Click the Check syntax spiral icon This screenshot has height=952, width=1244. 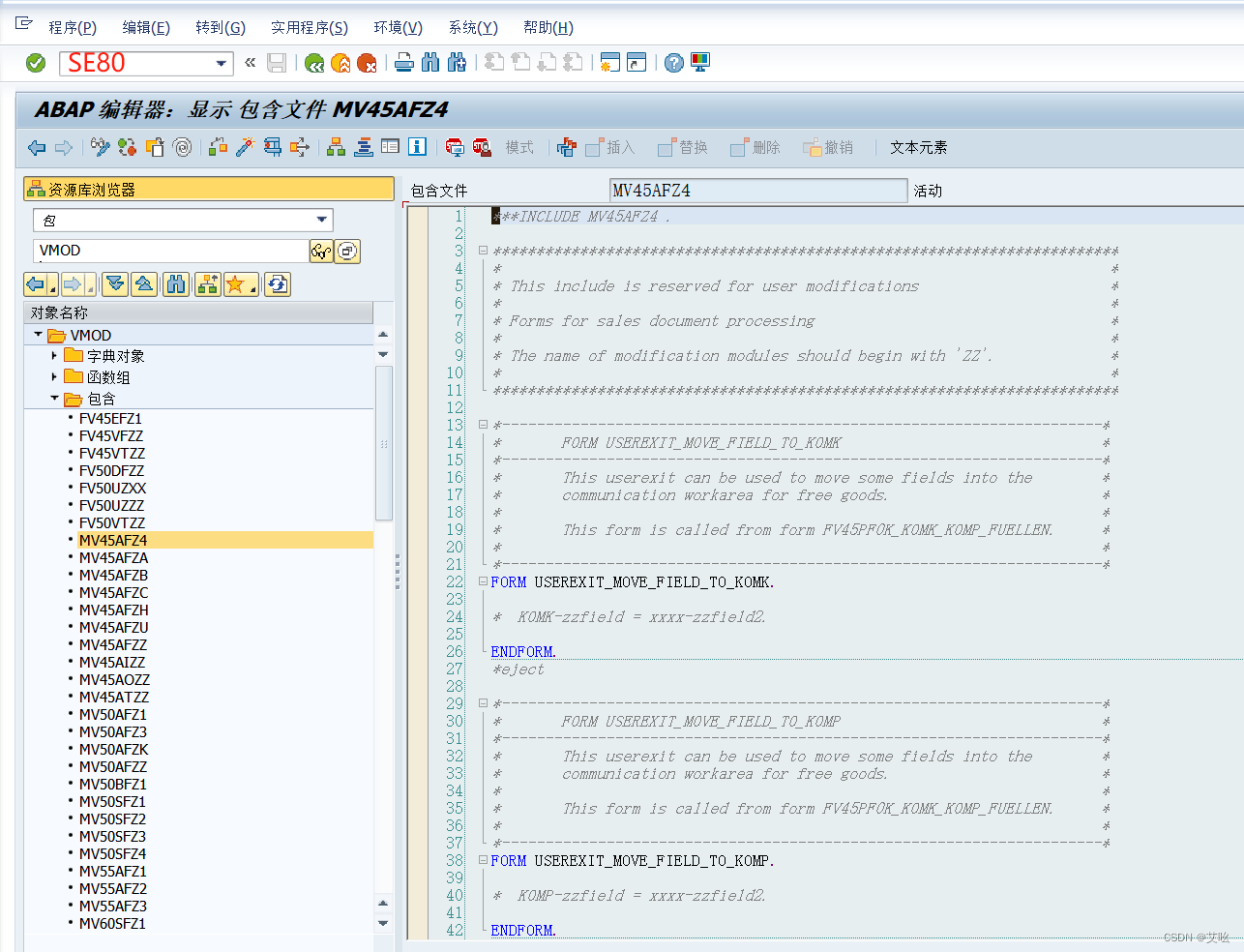click(x=182, y=147)
